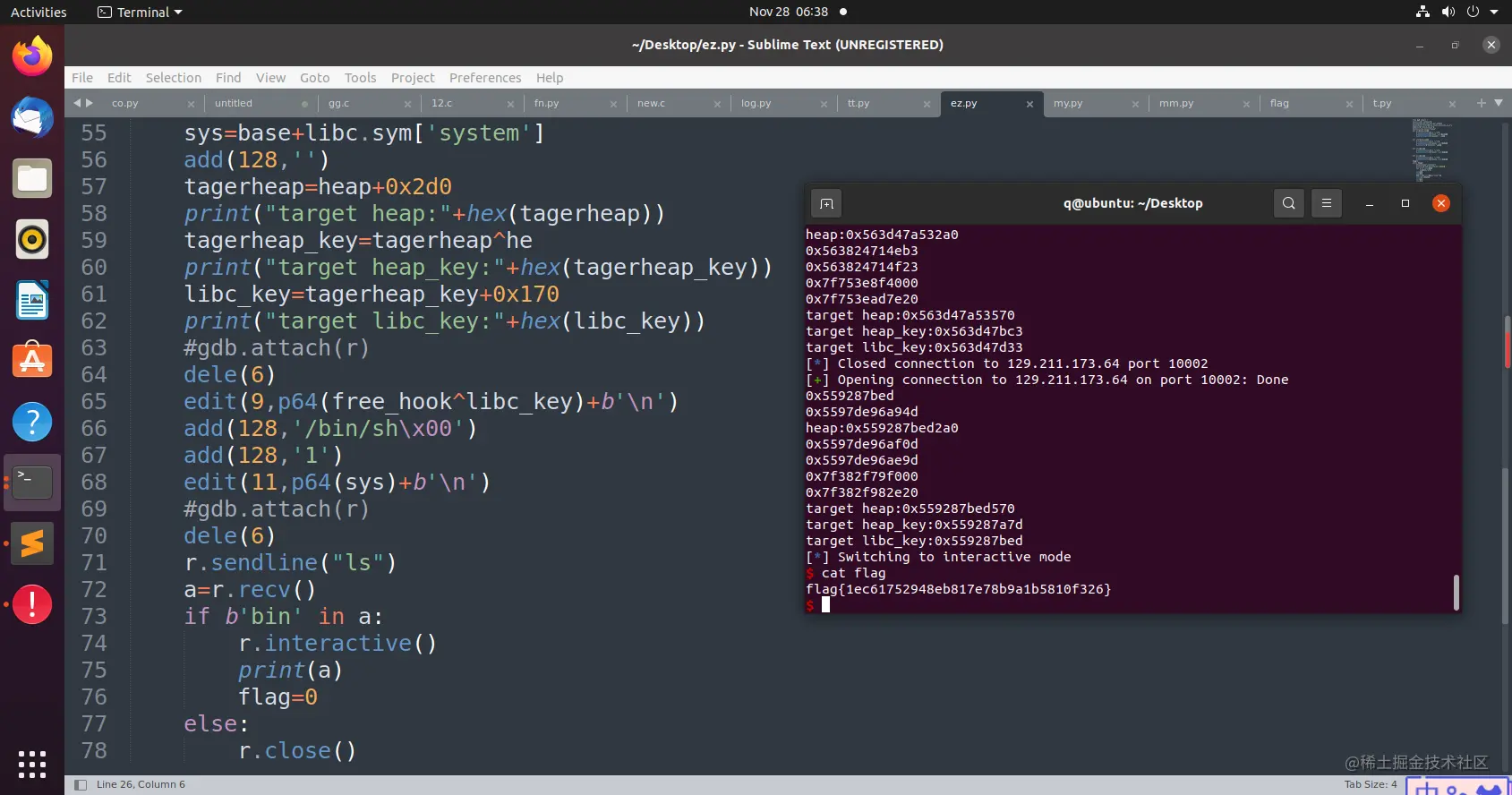1512x795 pixels.
Task: Launch LibreOffice Writer from the dock
Action: pos(32,300)
